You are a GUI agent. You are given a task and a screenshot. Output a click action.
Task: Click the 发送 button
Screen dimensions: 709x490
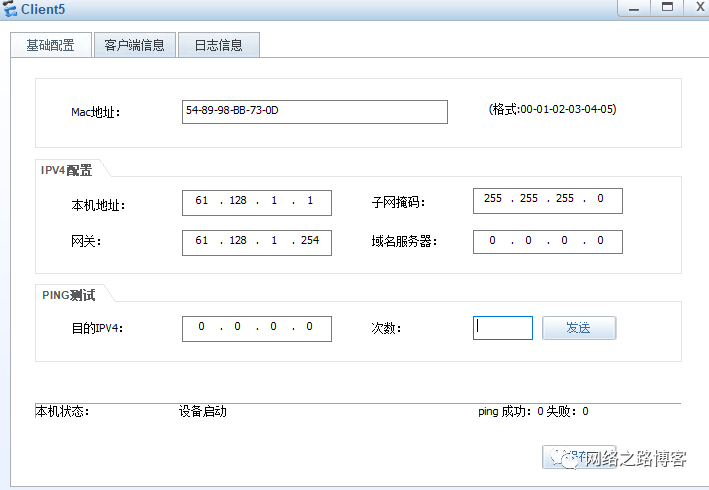[x=579, y=328]
